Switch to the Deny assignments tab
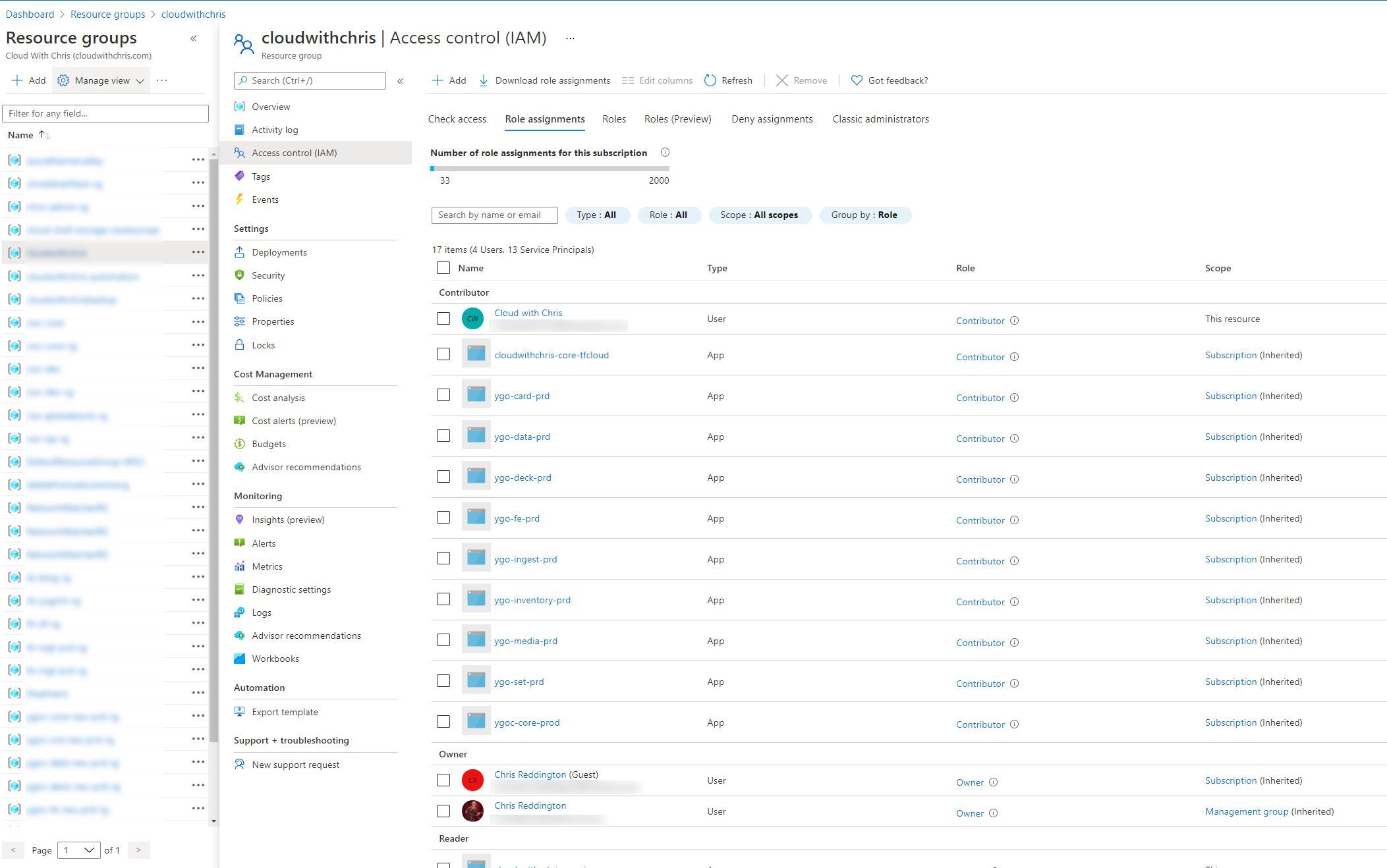1387x868 pixels. 772,119
